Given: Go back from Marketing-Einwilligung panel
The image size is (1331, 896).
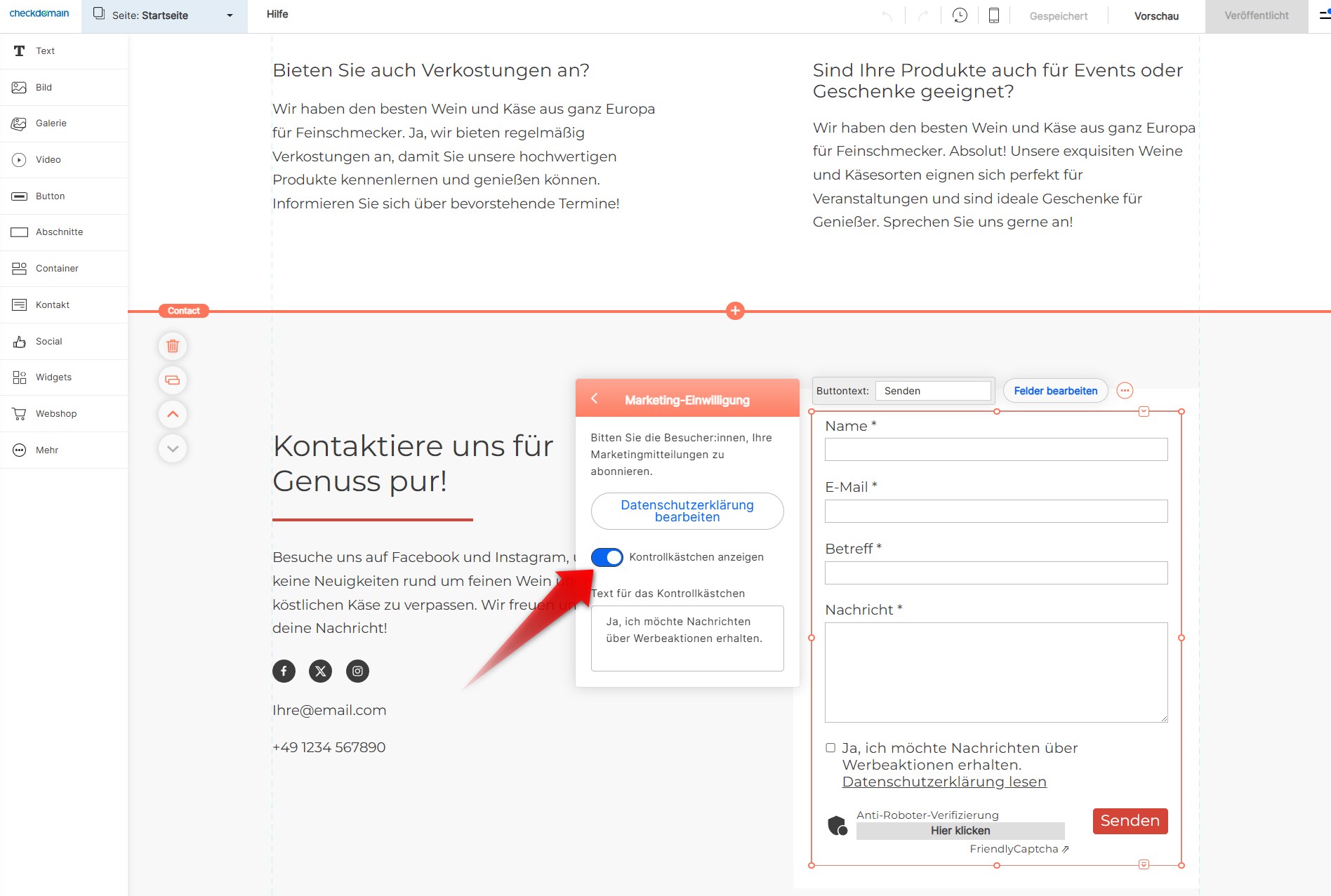Looking at the screenshot, I should pyautogui.click(x=595, y=399).
